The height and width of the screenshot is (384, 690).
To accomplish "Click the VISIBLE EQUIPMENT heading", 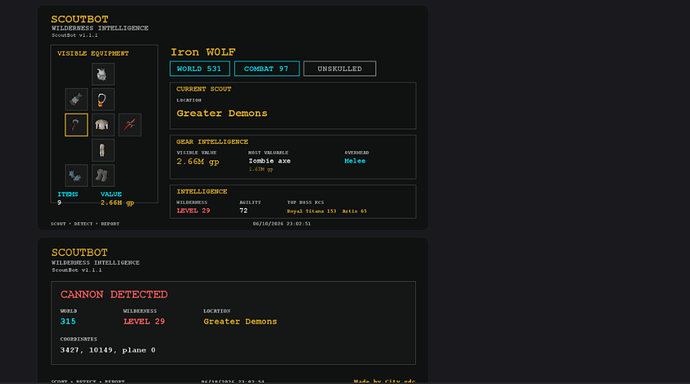I will click(93, 54).
